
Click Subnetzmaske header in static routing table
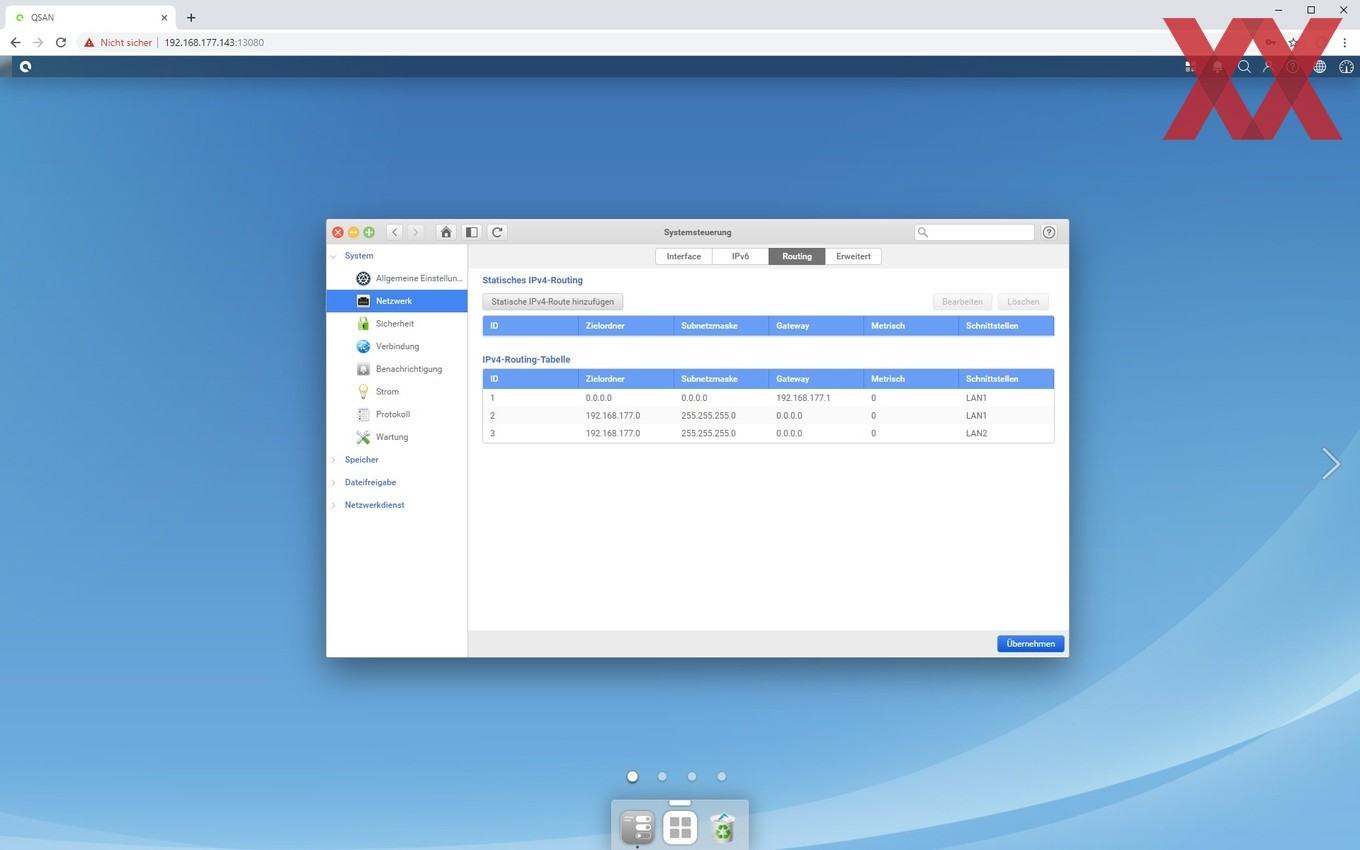click(x=721, y=326)
